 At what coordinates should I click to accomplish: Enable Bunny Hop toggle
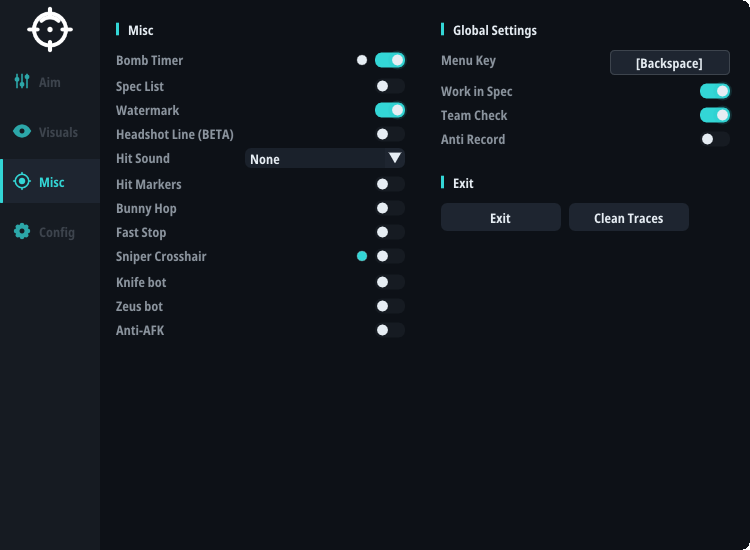(390, 208)
